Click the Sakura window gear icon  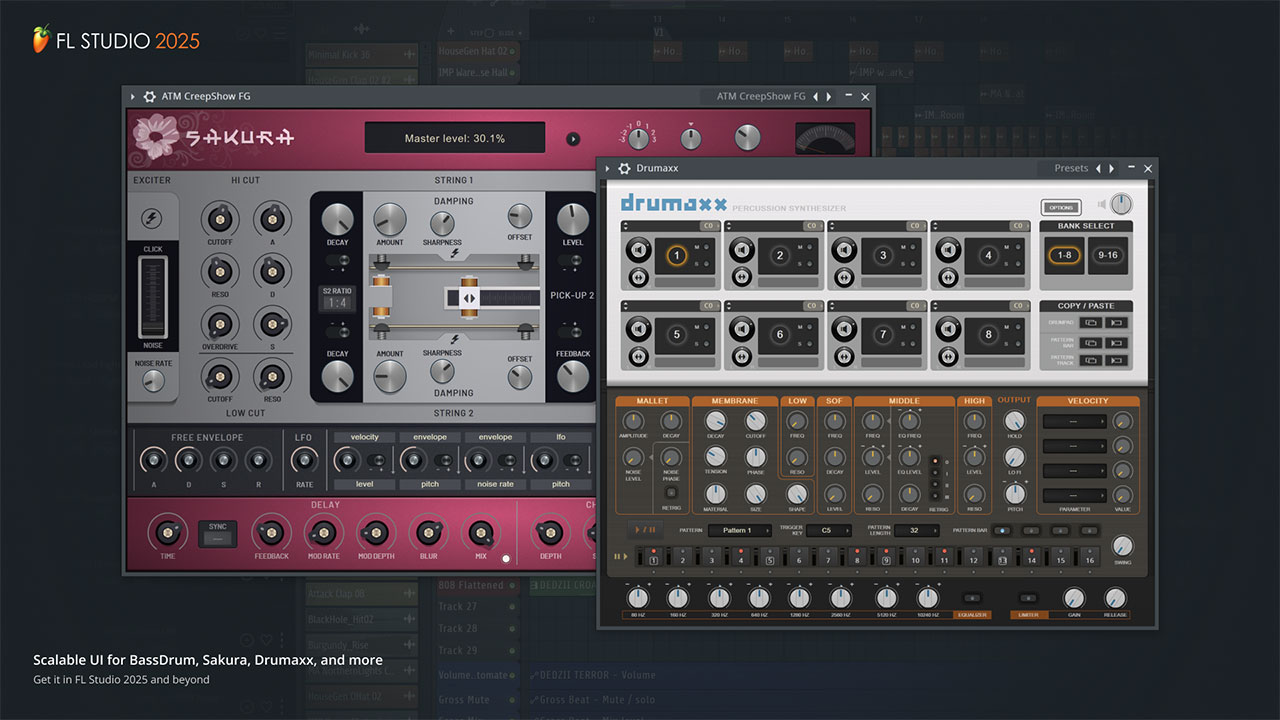point(150,96)
